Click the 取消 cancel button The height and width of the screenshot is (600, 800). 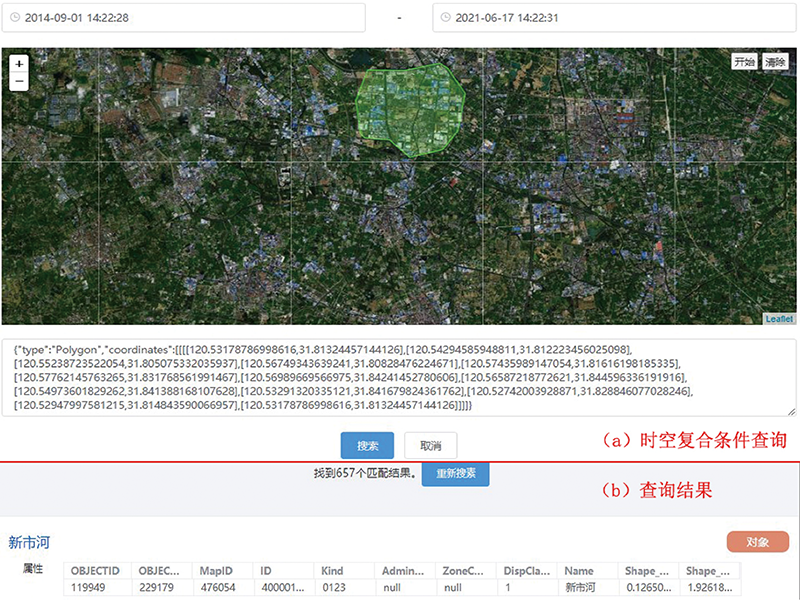(430, 445)
